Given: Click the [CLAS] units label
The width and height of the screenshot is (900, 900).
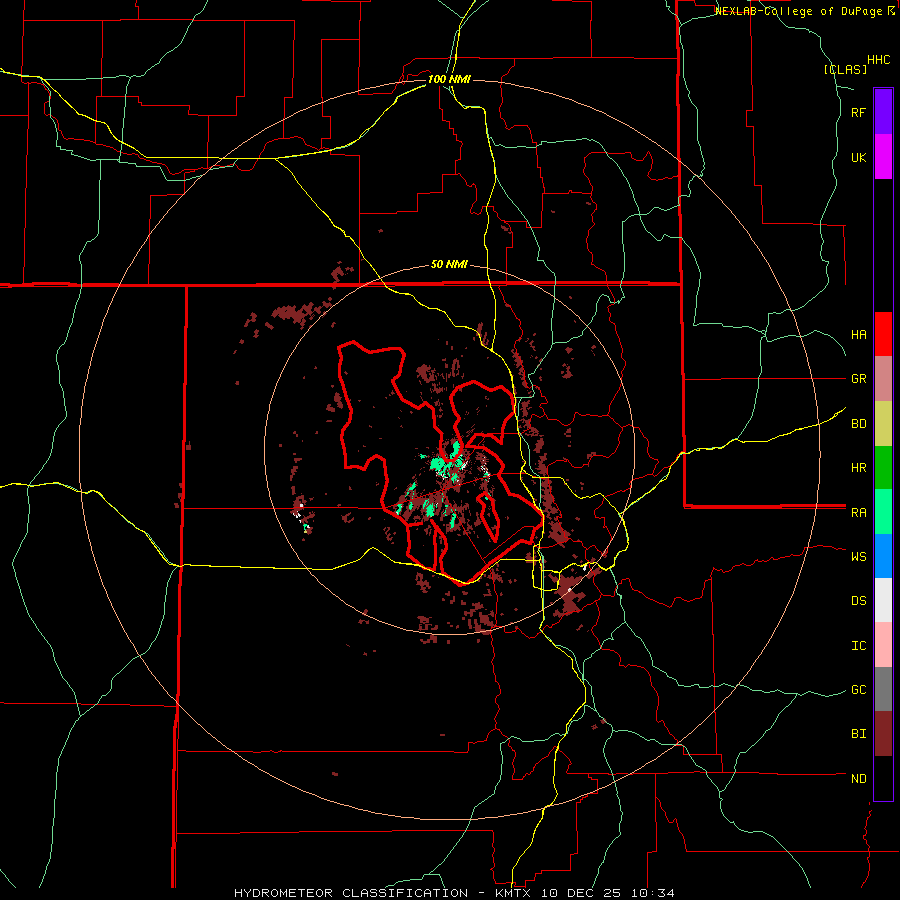Looking at the screenshot, I should pos(845,69).
